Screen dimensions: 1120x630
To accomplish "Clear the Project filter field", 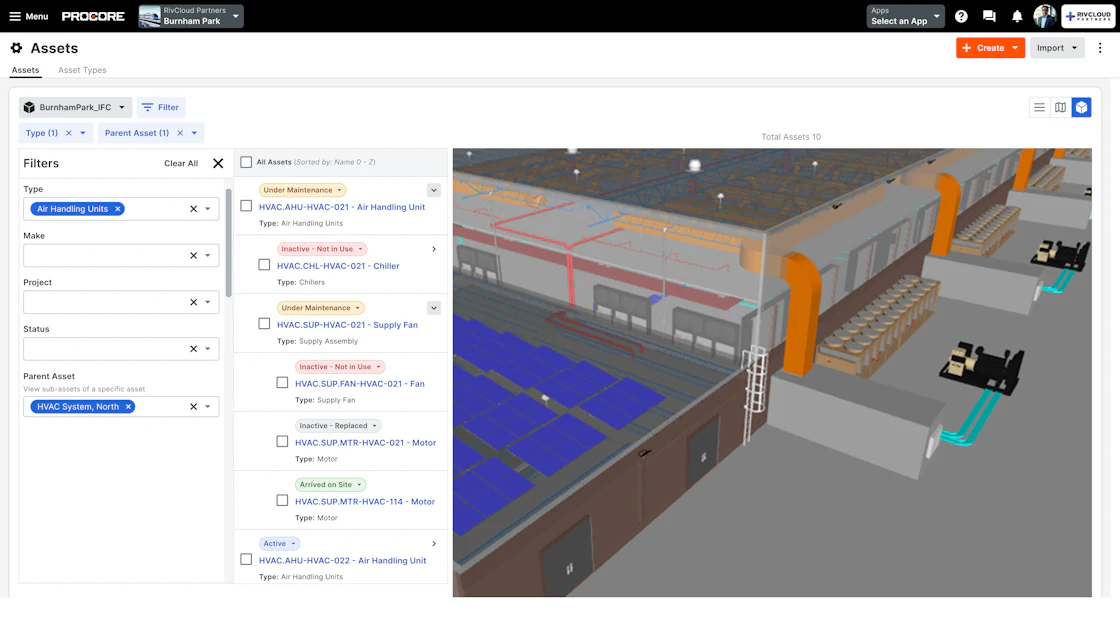I will point(193,302).
